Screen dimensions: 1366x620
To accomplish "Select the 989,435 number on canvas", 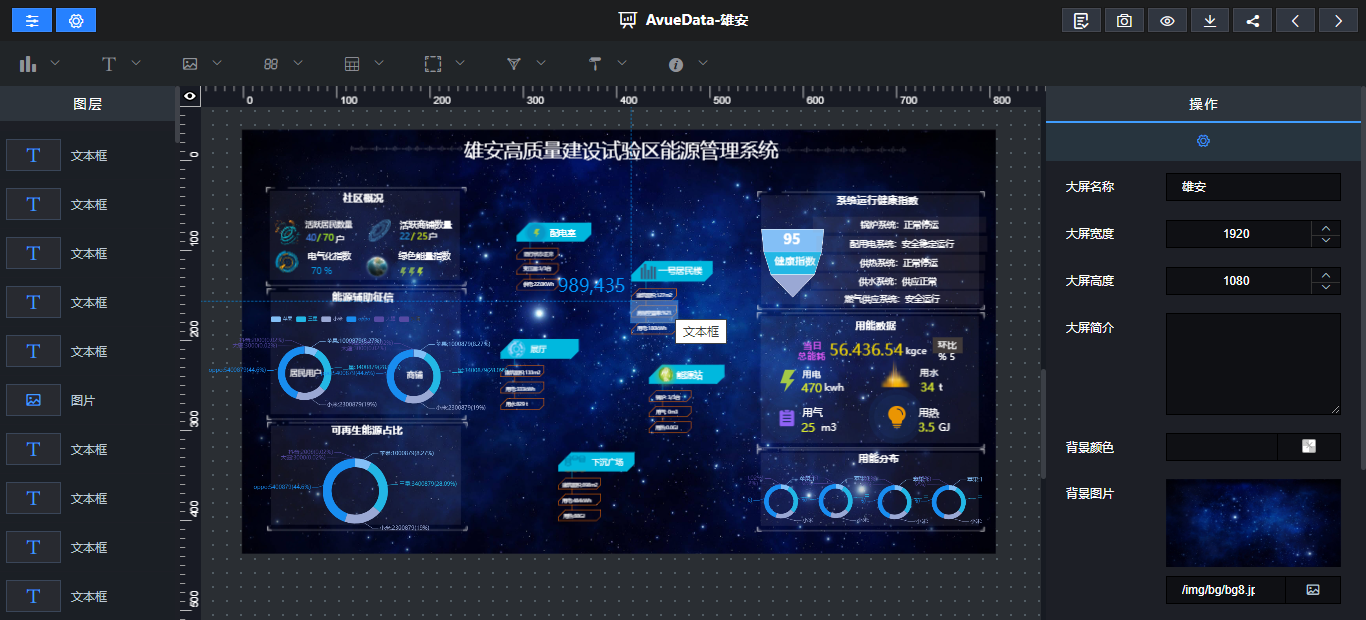I will [x=591, y=285].
